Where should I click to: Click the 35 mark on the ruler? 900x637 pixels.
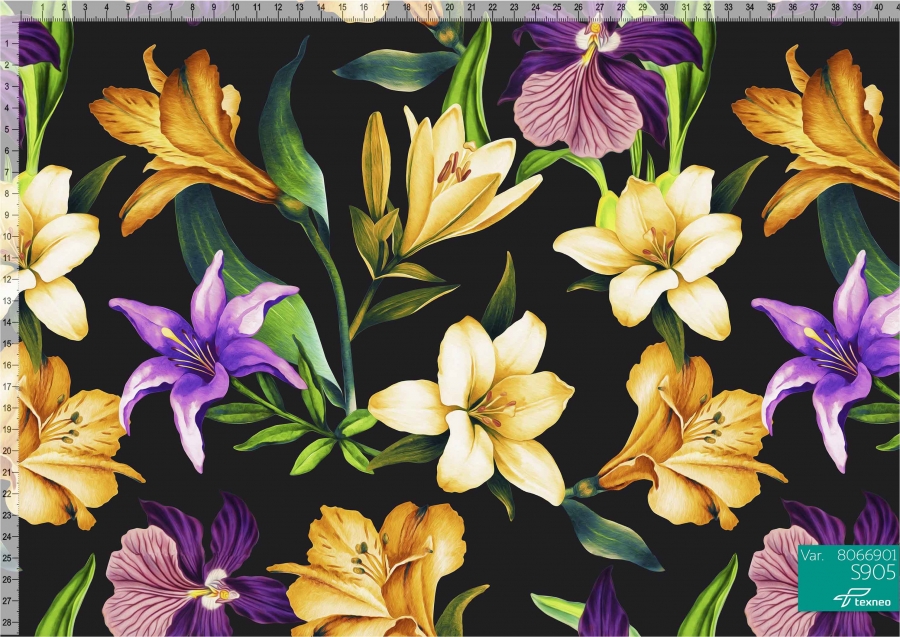pyautogui.click(x=771, y=7)
